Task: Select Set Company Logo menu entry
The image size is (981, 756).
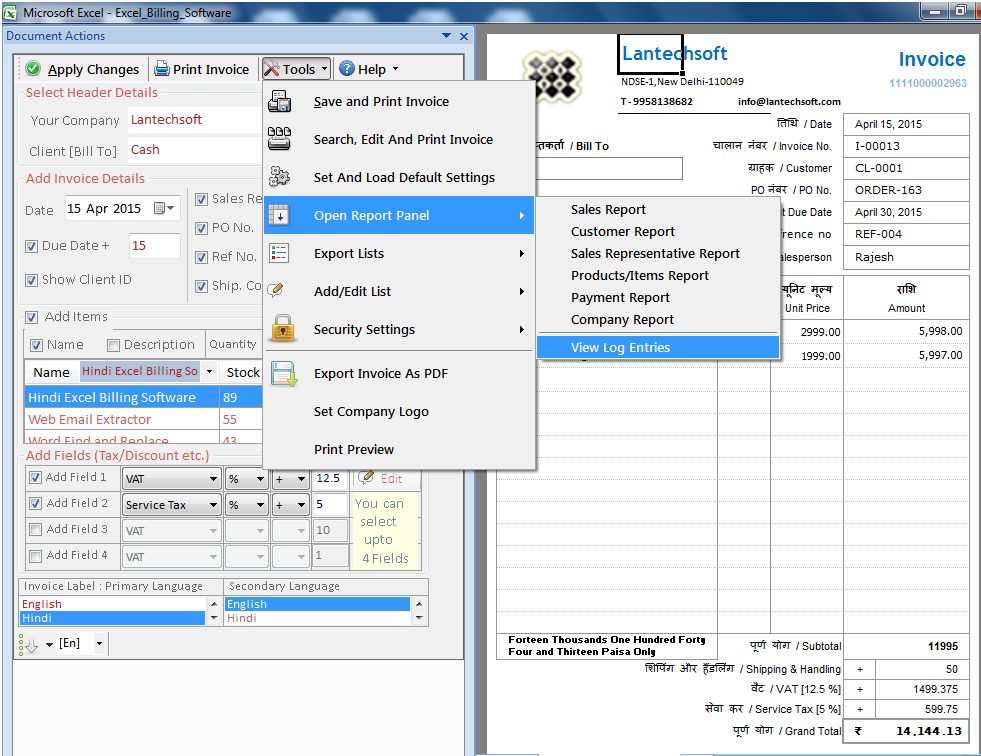Action: (x=399, y=411)
